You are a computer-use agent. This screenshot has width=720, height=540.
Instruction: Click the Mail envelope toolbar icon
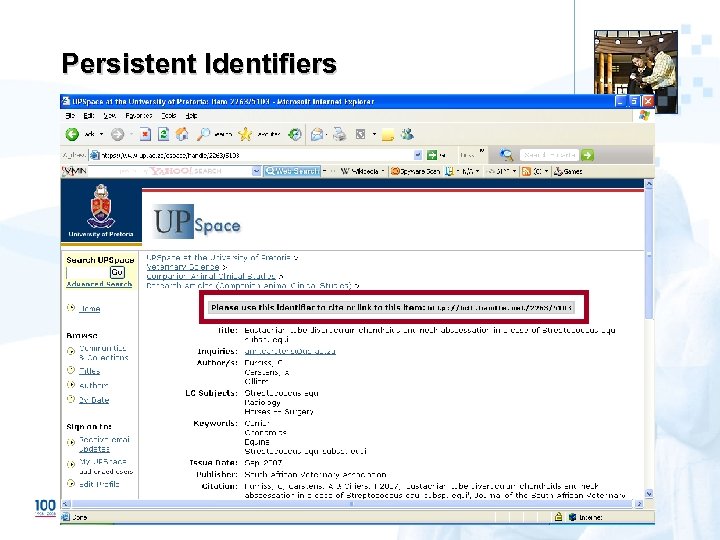click(317, 134)
